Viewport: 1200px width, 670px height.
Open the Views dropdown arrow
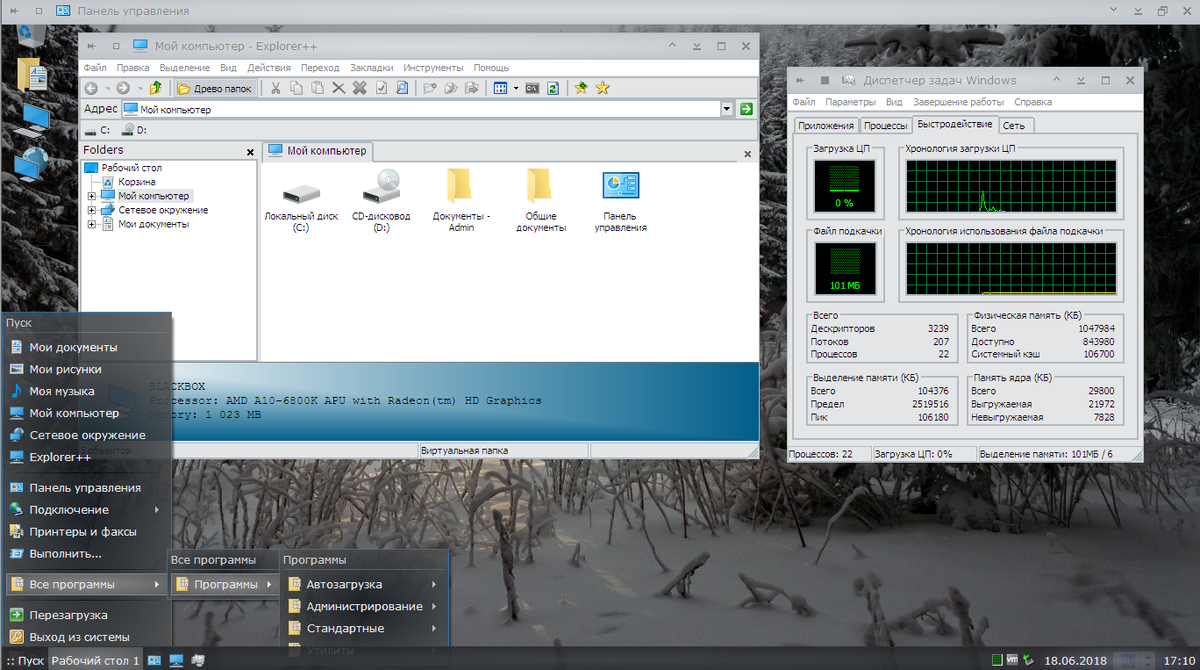pos(516,88)
